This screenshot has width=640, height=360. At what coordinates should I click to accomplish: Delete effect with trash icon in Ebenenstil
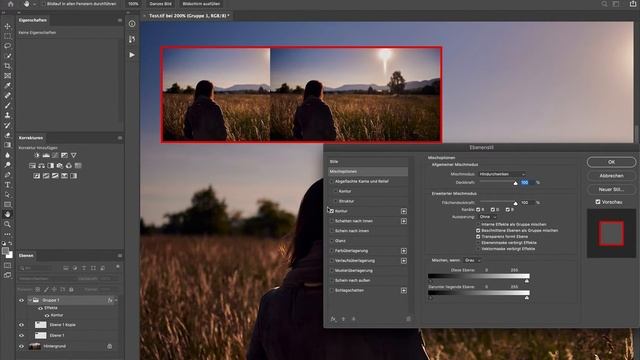(408, 319)
